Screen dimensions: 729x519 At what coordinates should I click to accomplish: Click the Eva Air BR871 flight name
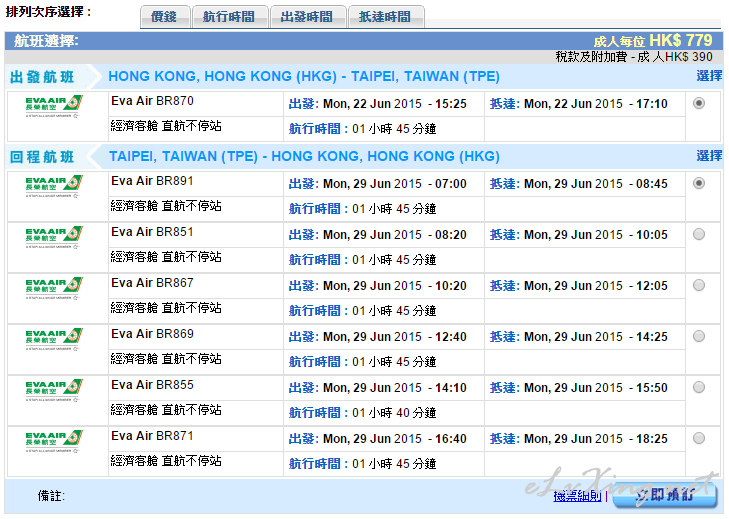coord(152,436)
